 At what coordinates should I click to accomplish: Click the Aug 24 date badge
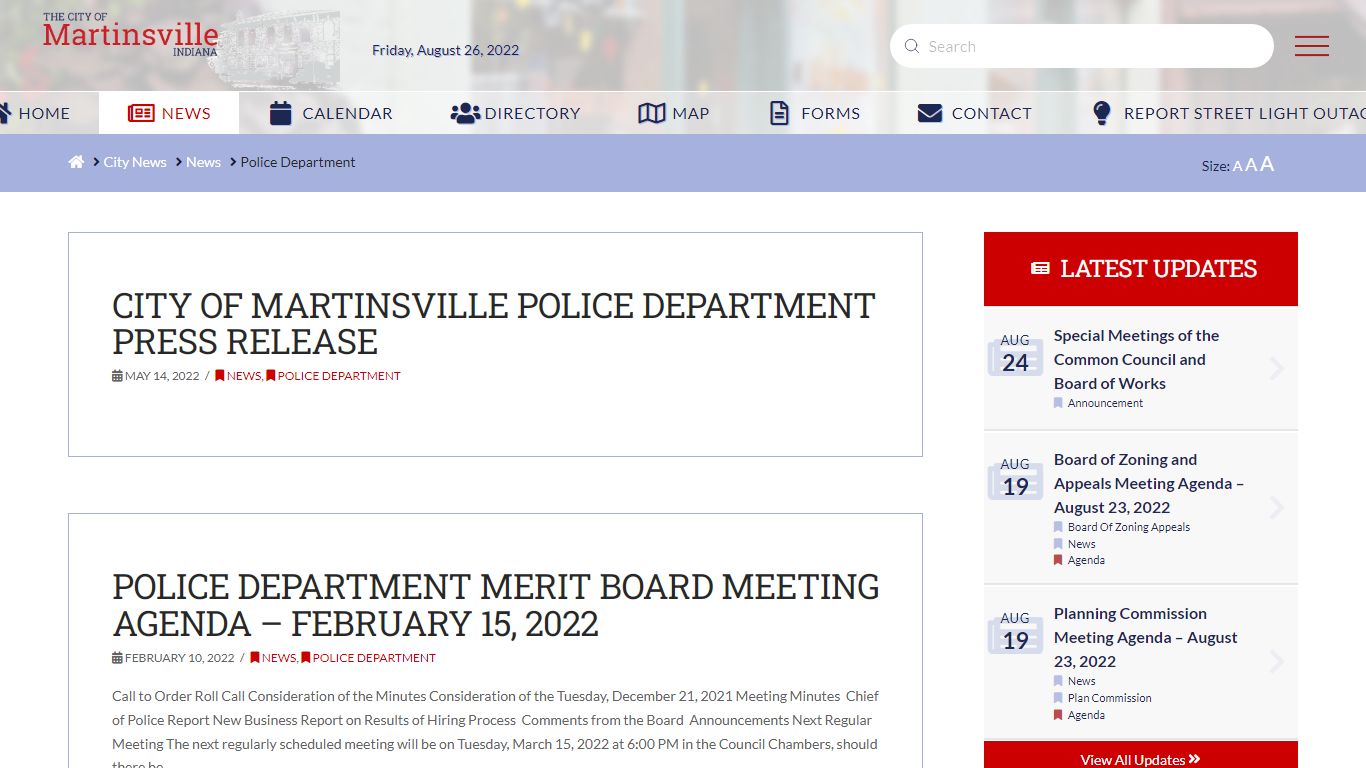coord(1015,354)
